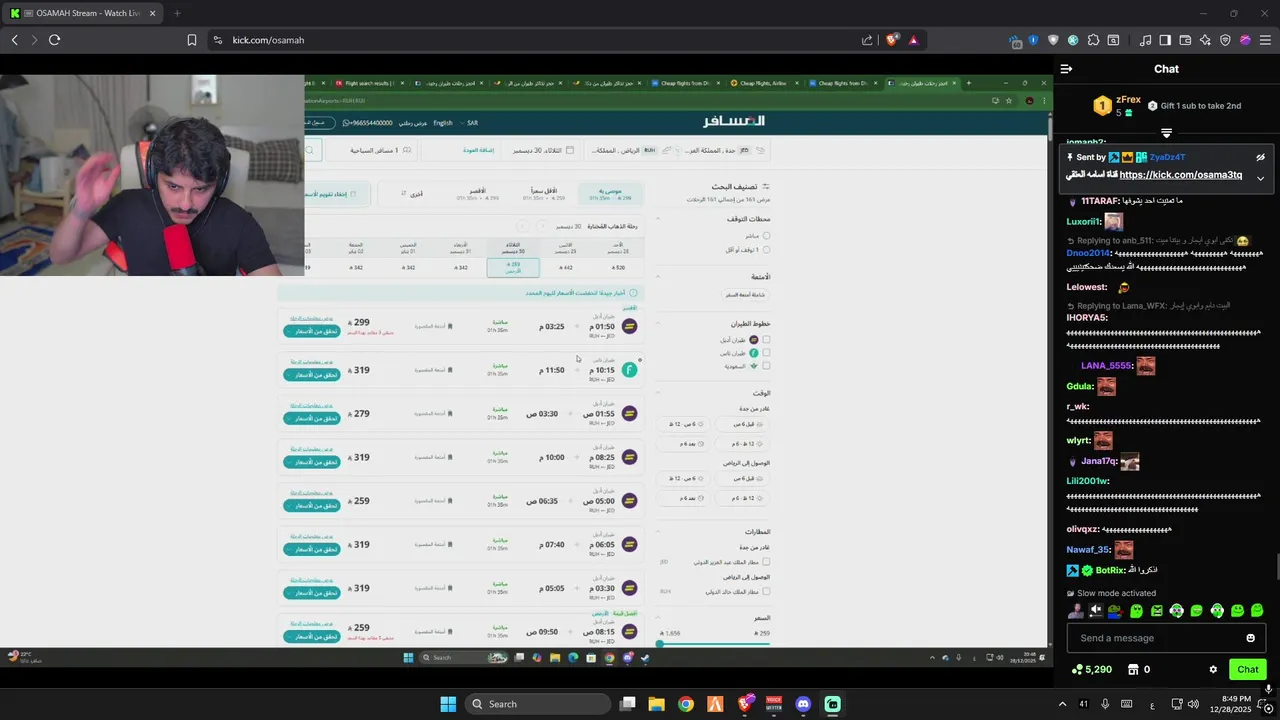The height and width of the screenshot is (720, 1280).
Task: Select موصى به sort tab in stream
Action: click(x=610, y=194)
